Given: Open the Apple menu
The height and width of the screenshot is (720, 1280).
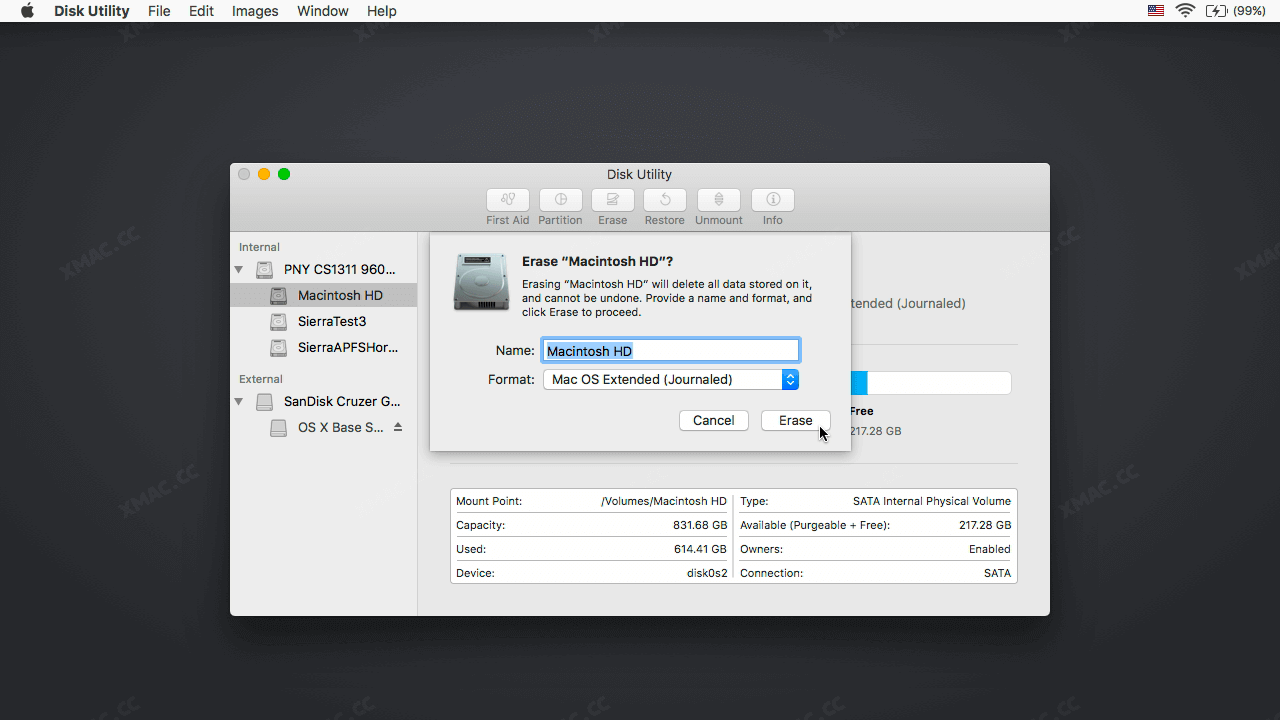Looking at the screenshot, I should pos(24,11).
